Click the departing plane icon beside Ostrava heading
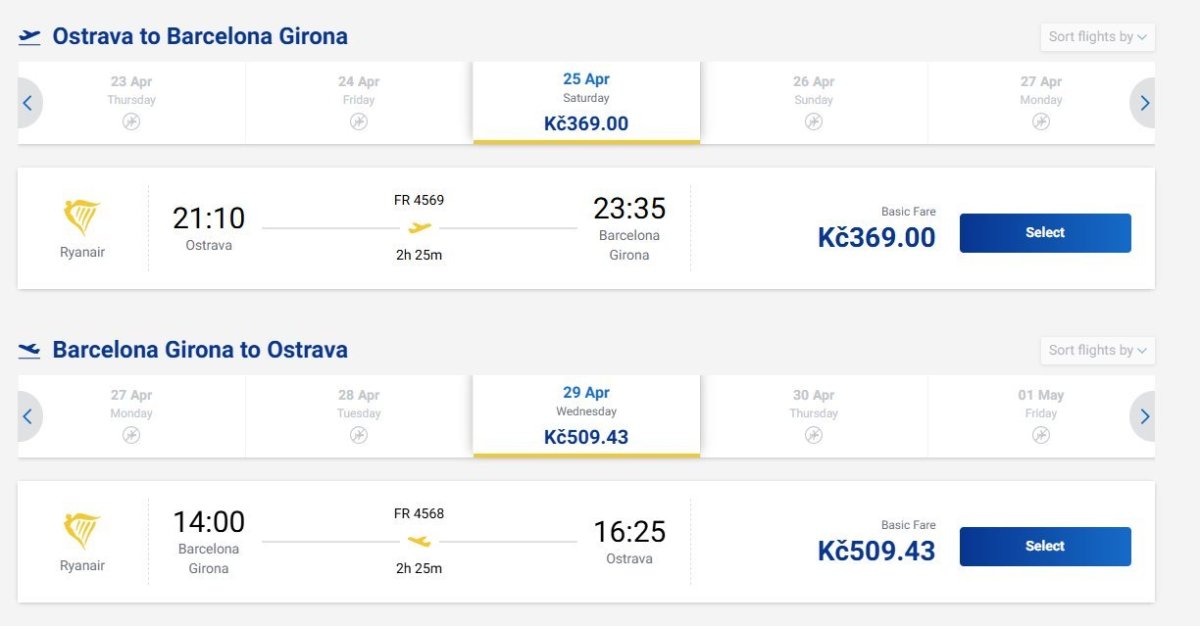 coord(30,37)
